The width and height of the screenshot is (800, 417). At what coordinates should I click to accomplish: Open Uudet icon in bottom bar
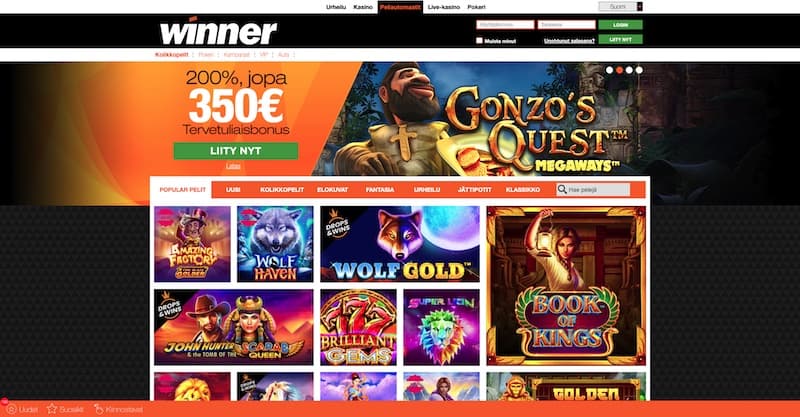(11, 409)
